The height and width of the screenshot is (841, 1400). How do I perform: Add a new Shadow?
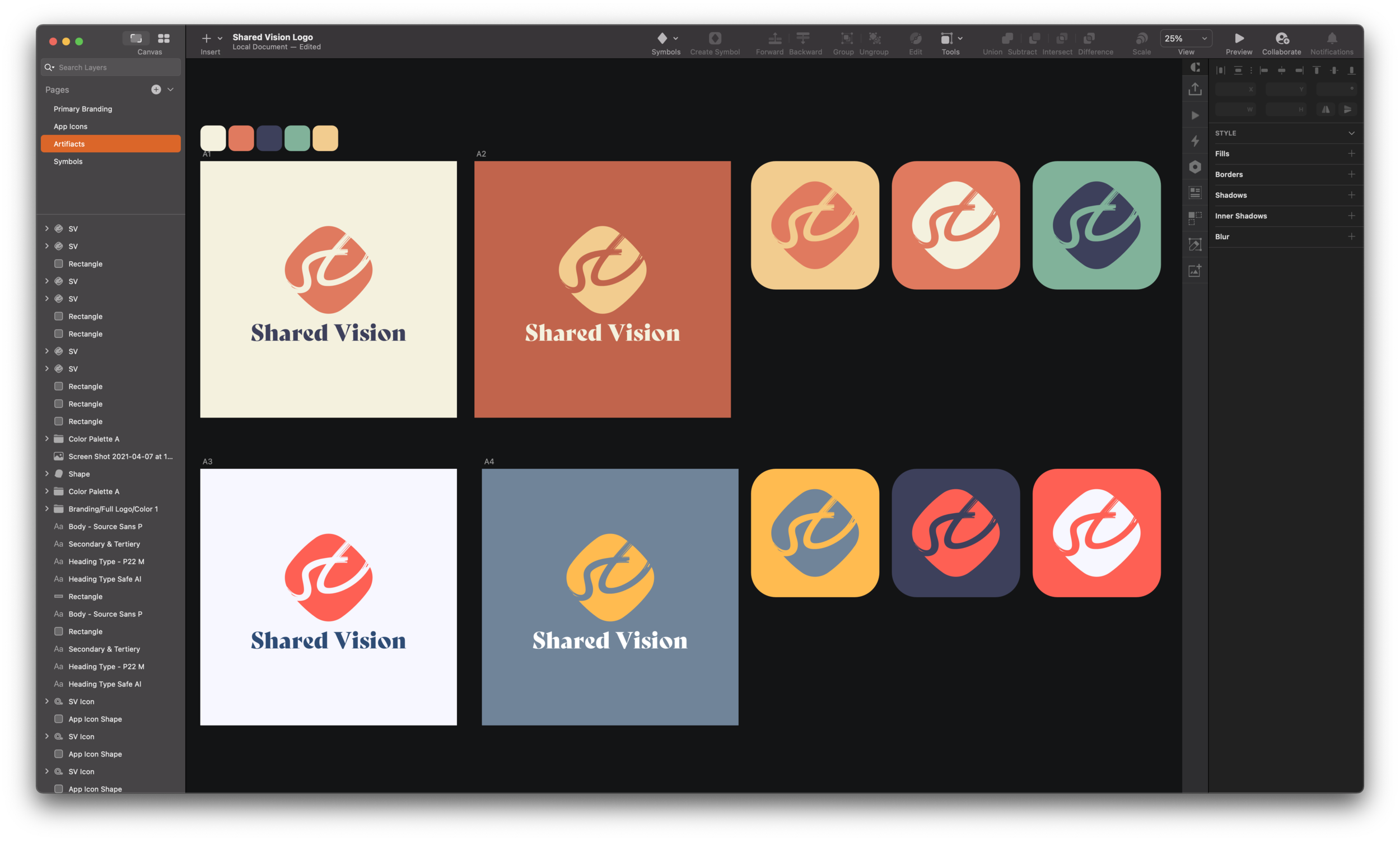1351,195
